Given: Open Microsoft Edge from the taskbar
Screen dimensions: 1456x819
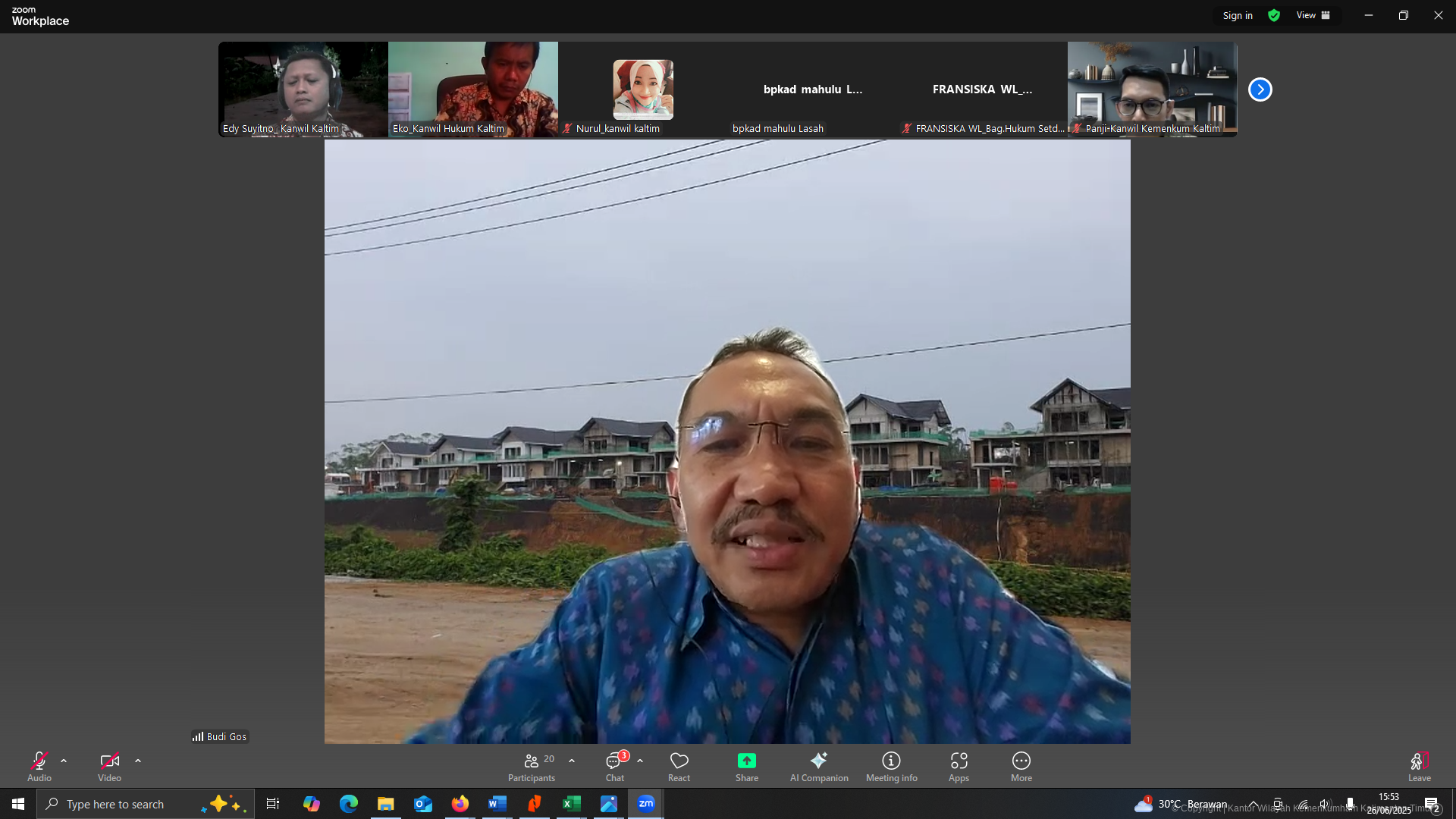Looking at the screenshot, I should pyautogui.click(x=349, y=804).
